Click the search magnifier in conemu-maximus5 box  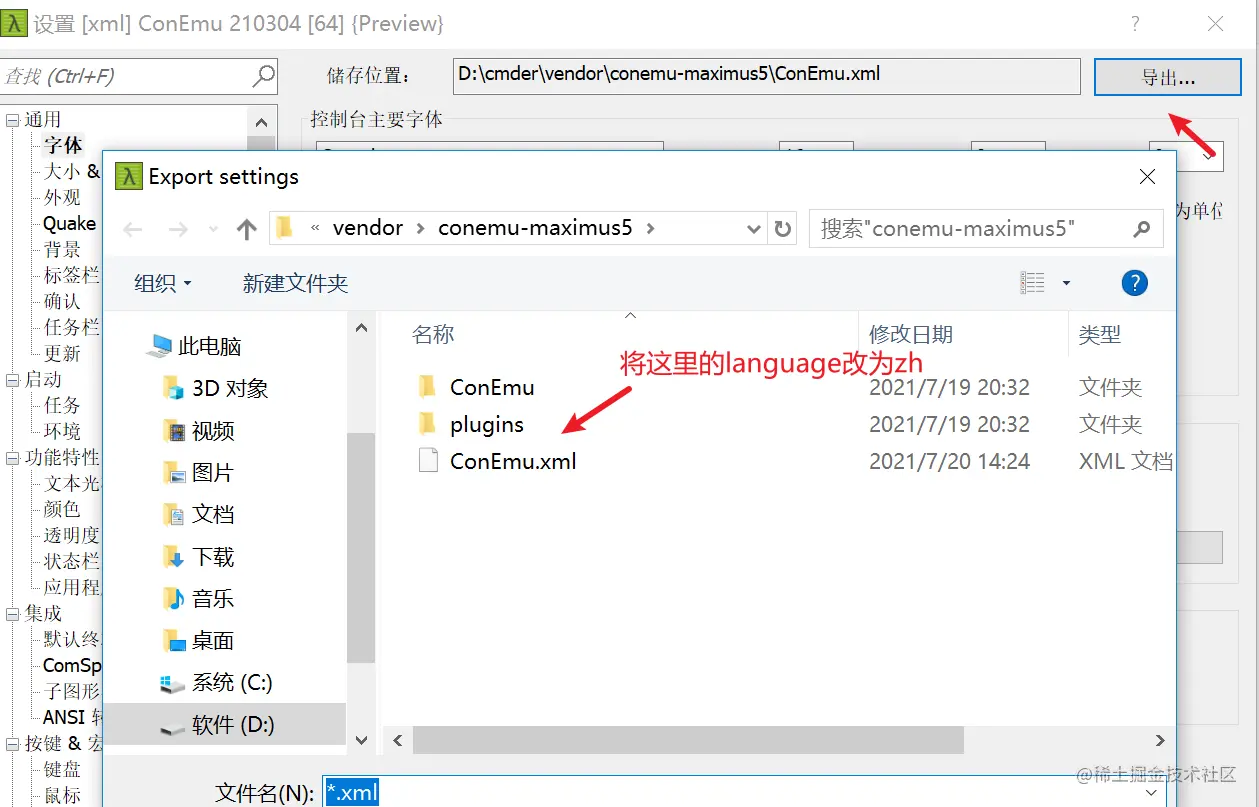point(1142,229)
